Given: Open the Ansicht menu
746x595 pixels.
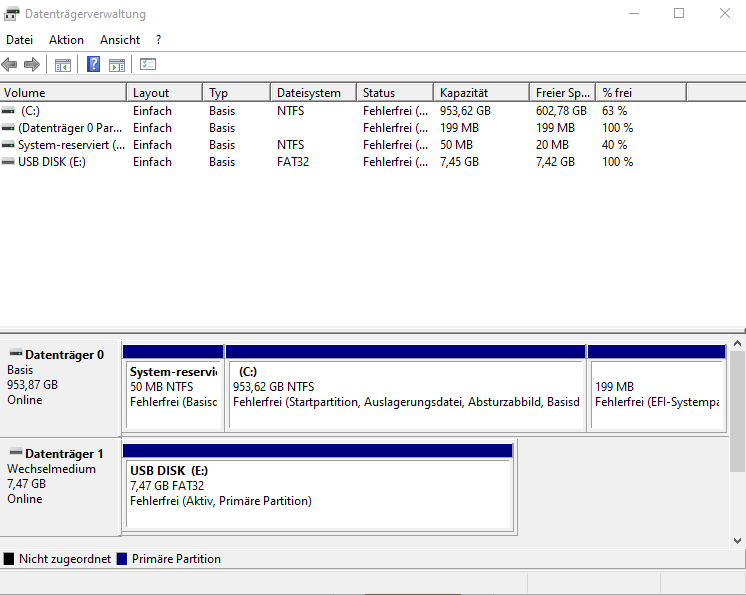Looking at the screenshot, I should pyautogui.click(x=120, y=40).
